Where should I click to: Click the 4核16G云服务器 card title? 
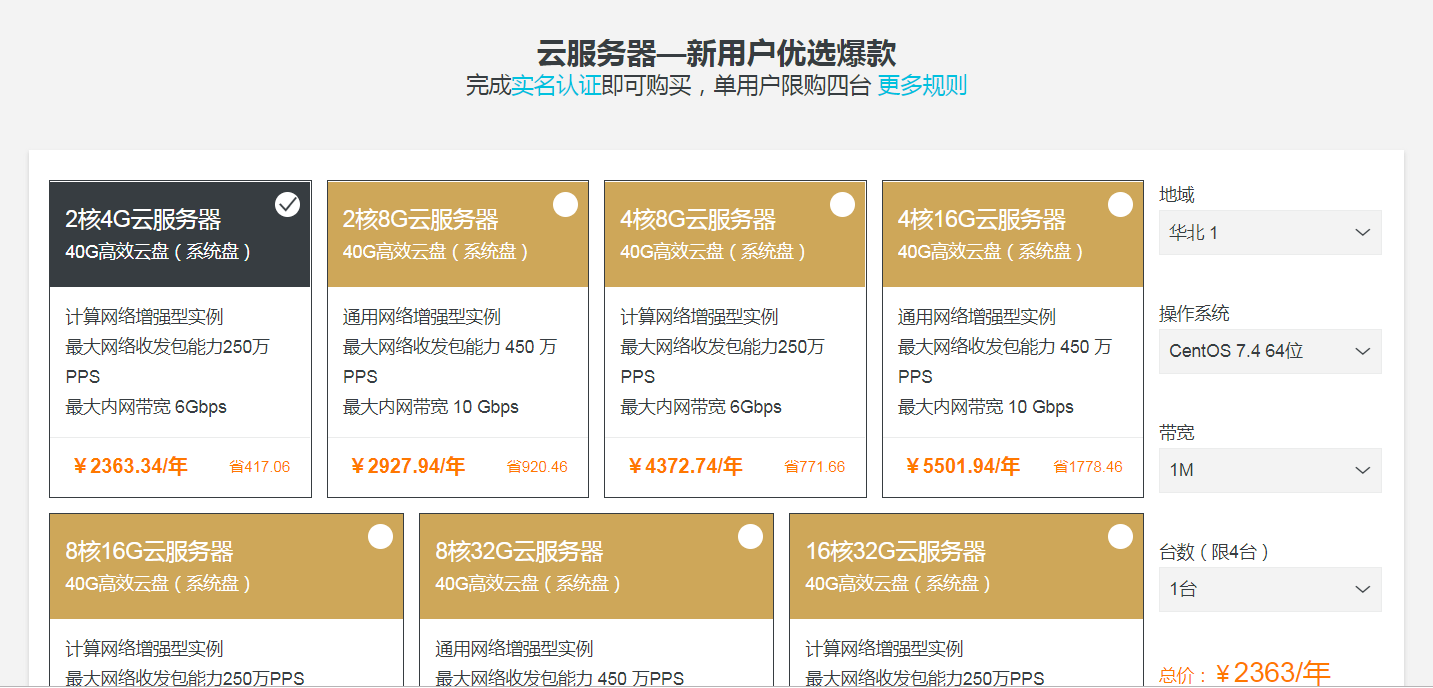tap(982, 220)
